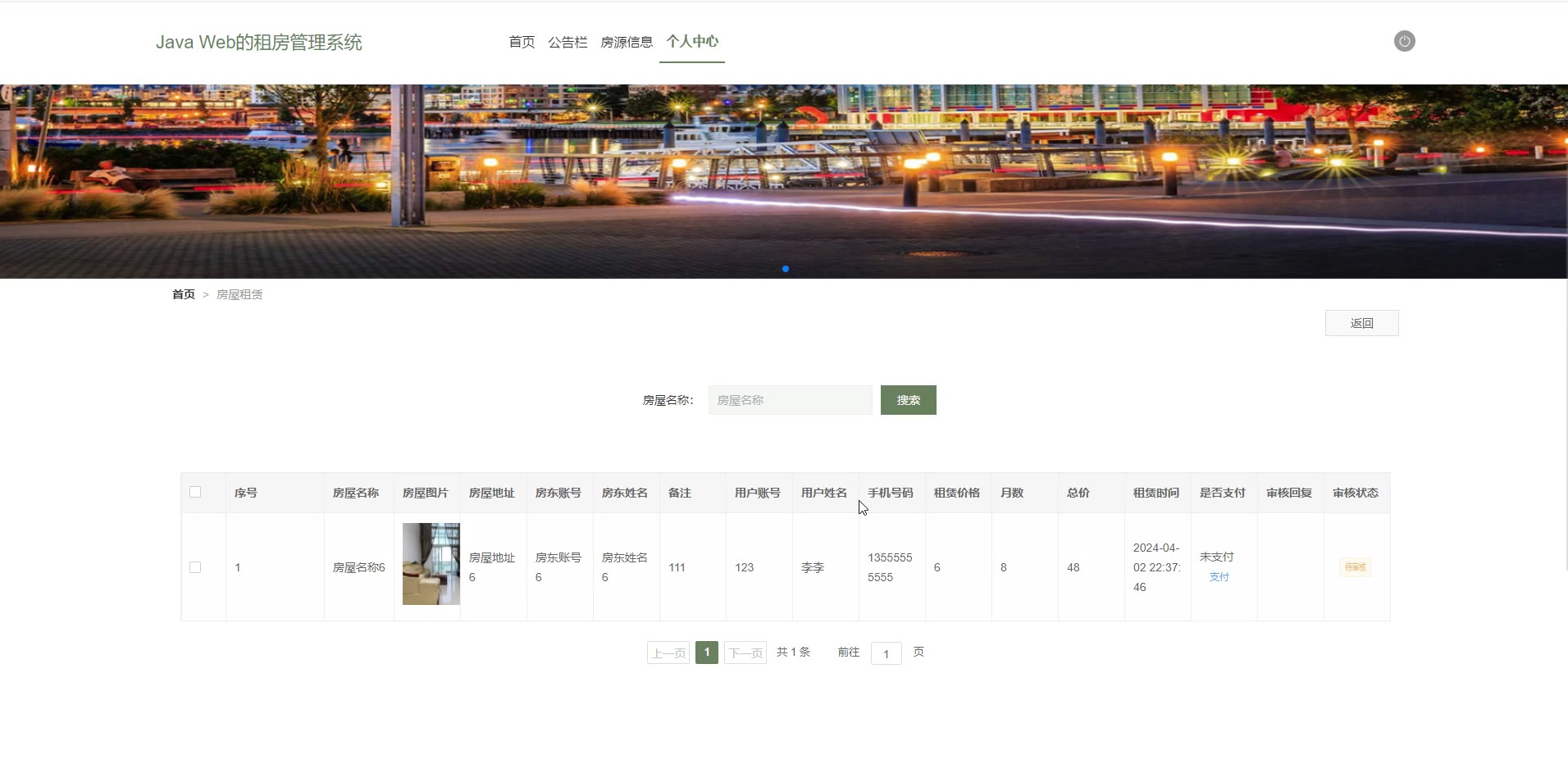
Task: Click the 房屋地址6 cell
Action: tap(492, 567)
